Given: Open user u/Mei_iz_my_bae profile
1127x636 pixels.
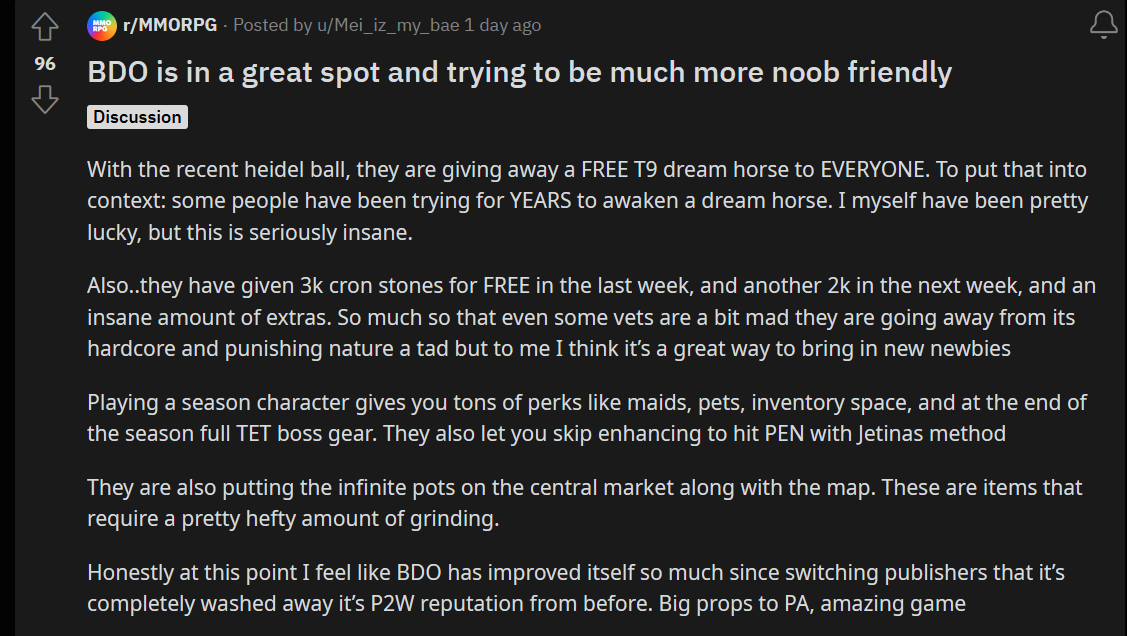Looking at the screenshot, I should pyautogui.click(x=388, y=25).
